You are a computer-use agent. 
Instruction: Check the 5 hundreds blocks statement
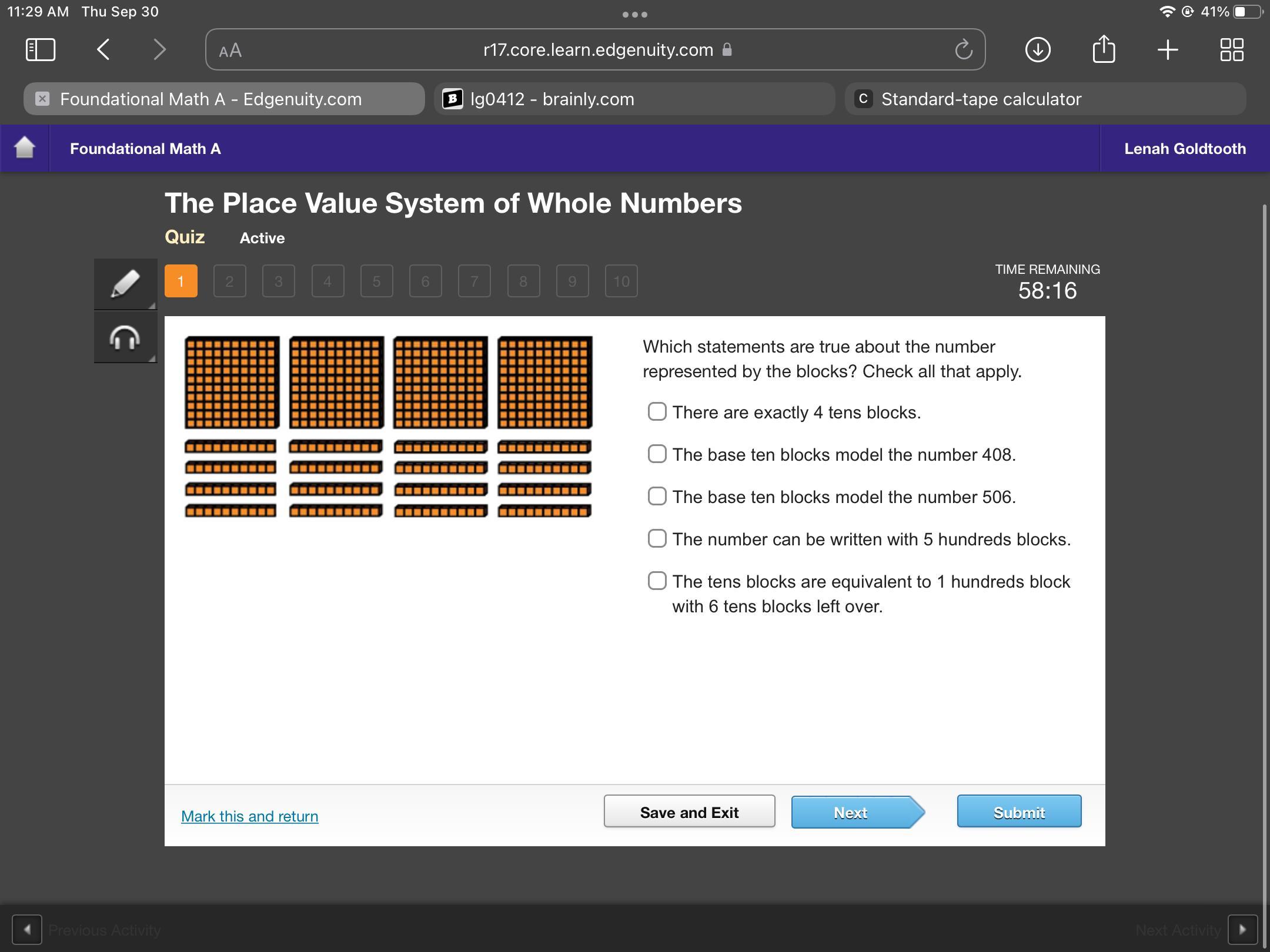click(x=657, y=538)
